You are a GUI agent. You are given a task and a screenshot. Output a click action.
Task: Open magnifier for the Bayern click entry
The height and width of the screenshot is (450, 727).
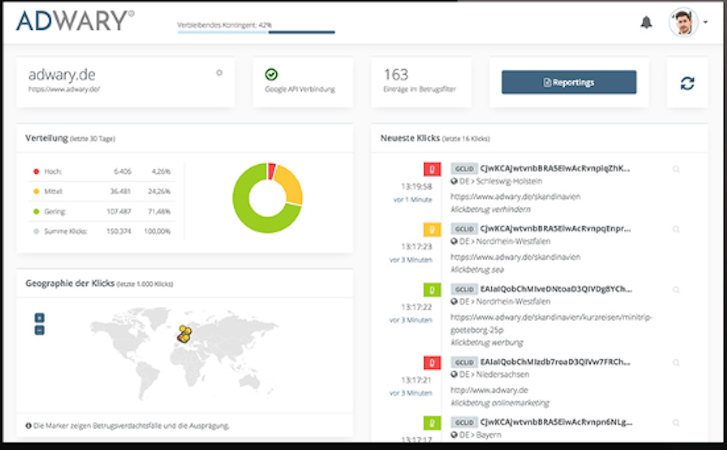(x=676, y=423)
